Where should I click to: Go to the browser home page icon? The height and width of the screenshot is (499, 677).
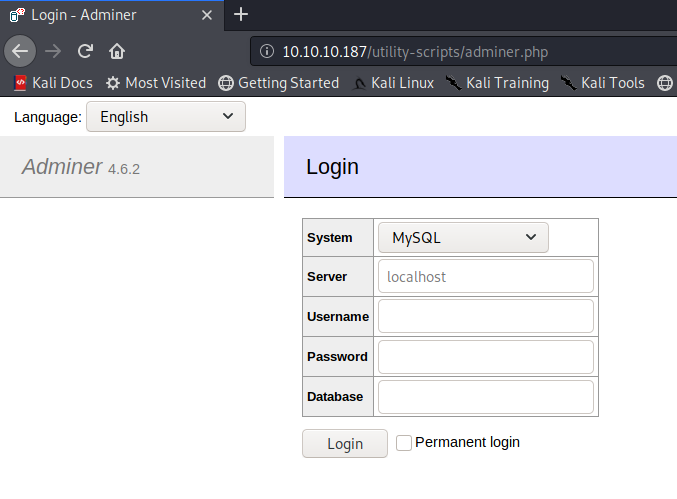117,51
